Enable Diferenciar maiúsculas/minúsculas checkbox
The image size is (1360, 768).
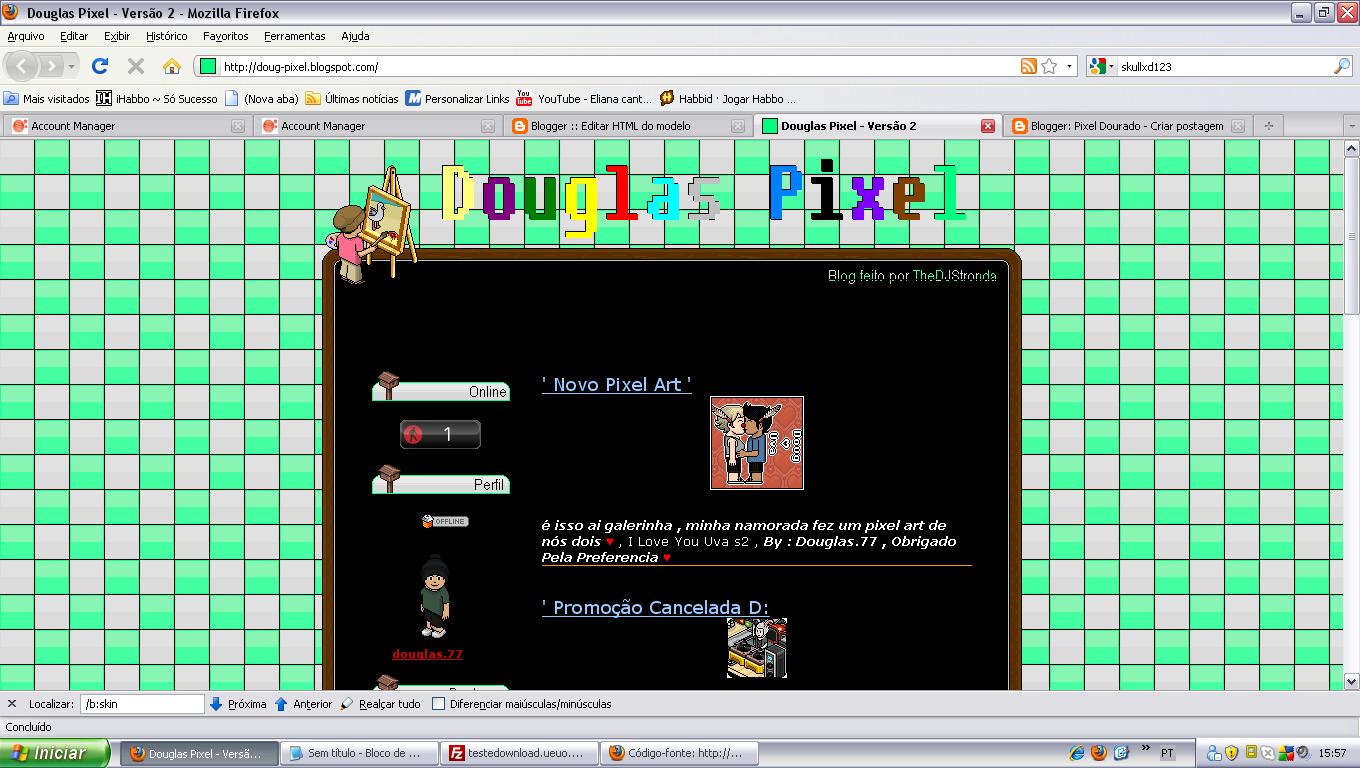(x=438, y=704)
